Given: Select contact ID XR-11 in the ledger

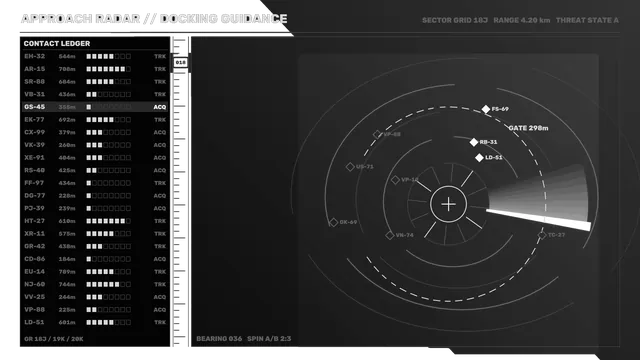Looking at the screenshot, I should 34,233.
